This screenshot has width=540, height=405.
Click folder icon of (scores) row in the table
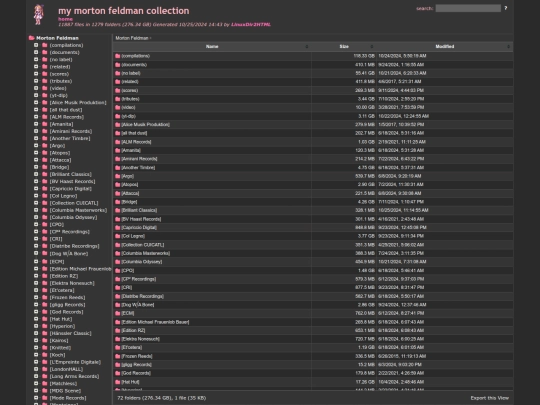(118, 90)
